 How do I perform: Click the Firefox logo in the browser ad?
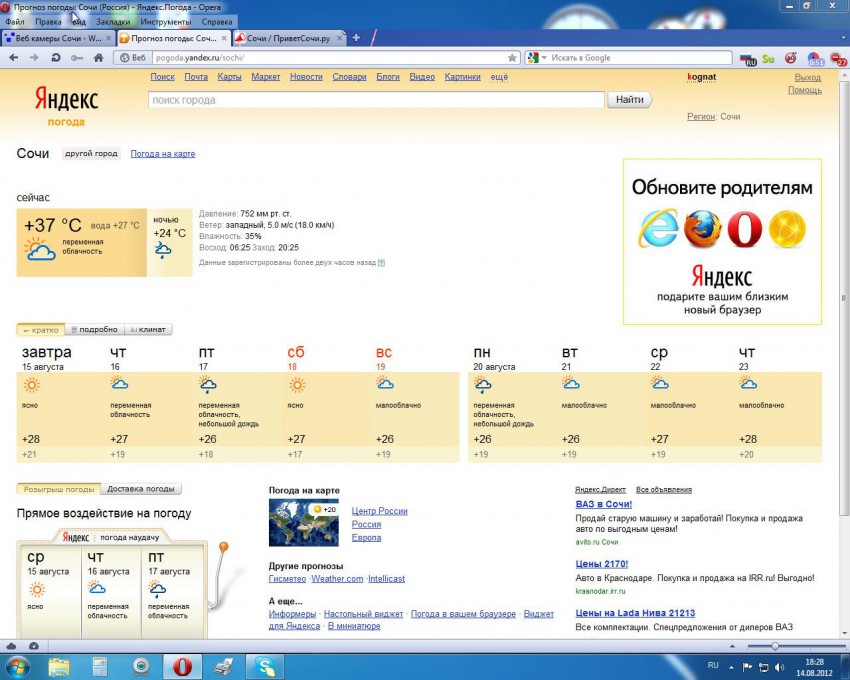pos(702,229)
